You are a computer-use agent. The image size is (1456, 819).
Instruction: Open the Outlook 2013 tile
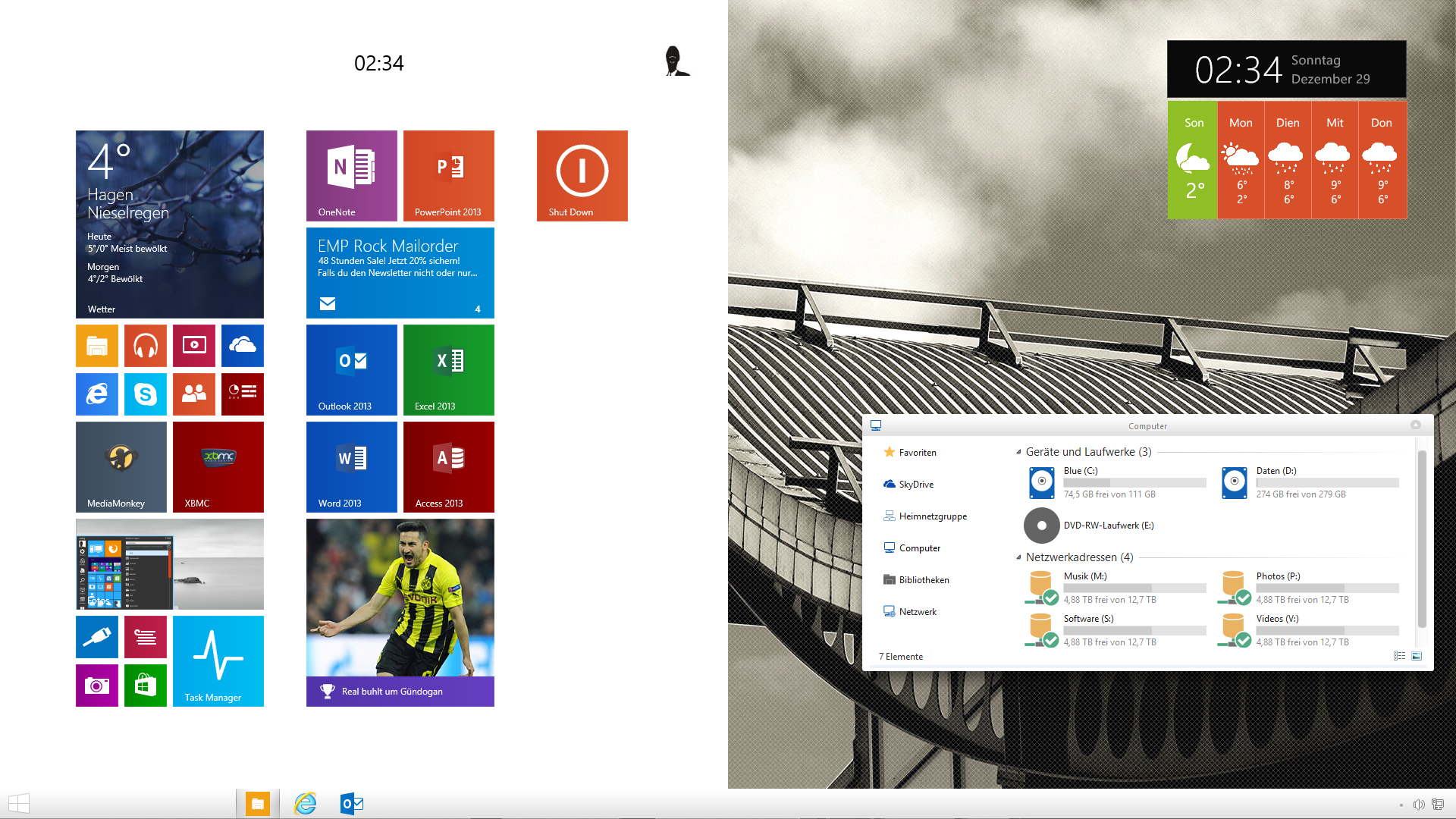pyautogui.click(x=351, y=369)
